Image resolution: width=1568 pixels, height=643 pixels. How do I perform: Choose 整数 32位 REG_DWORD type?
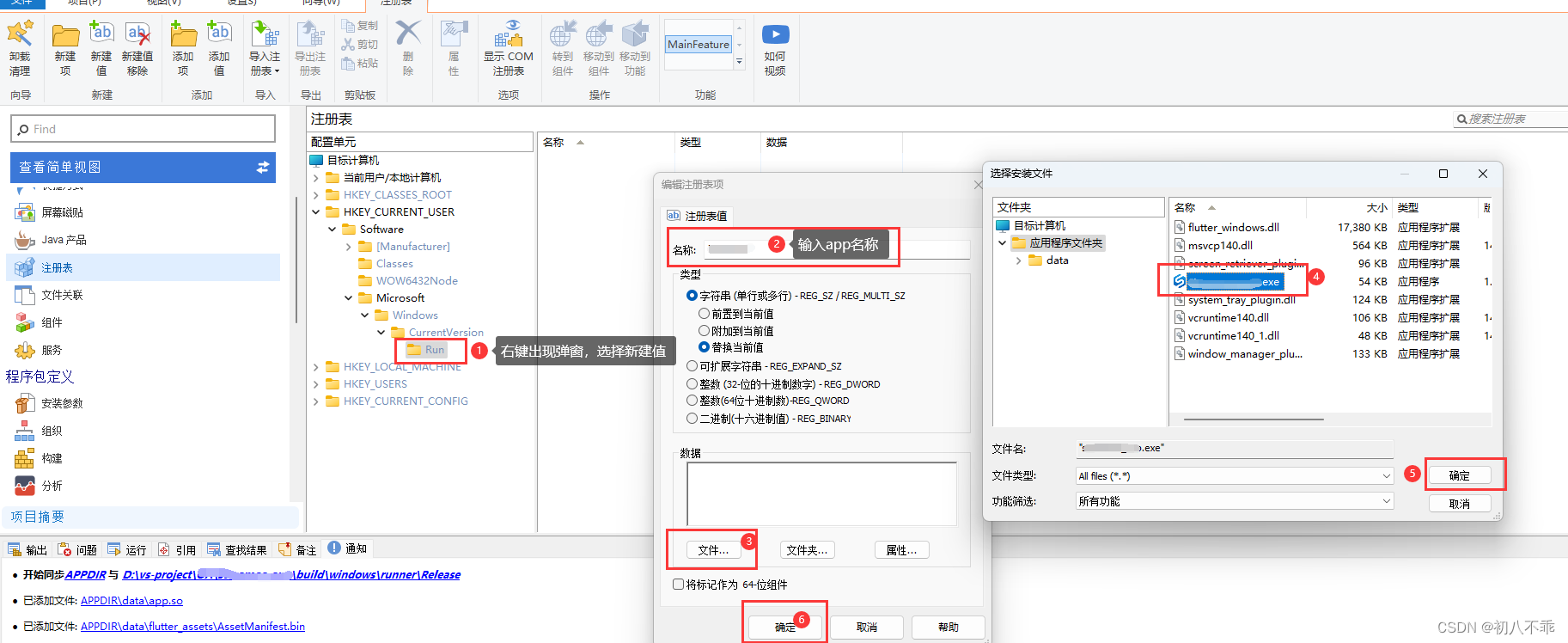[692, 384]
